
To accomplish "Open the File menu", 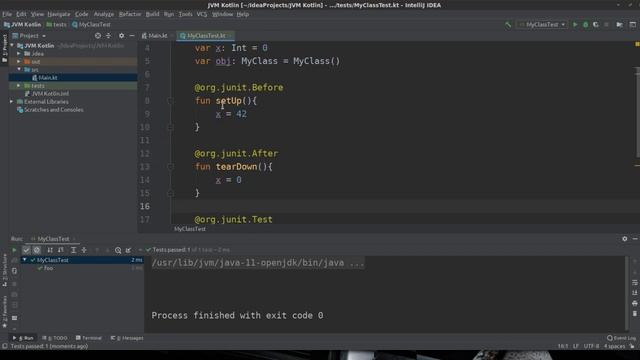I will coord(7,14).
